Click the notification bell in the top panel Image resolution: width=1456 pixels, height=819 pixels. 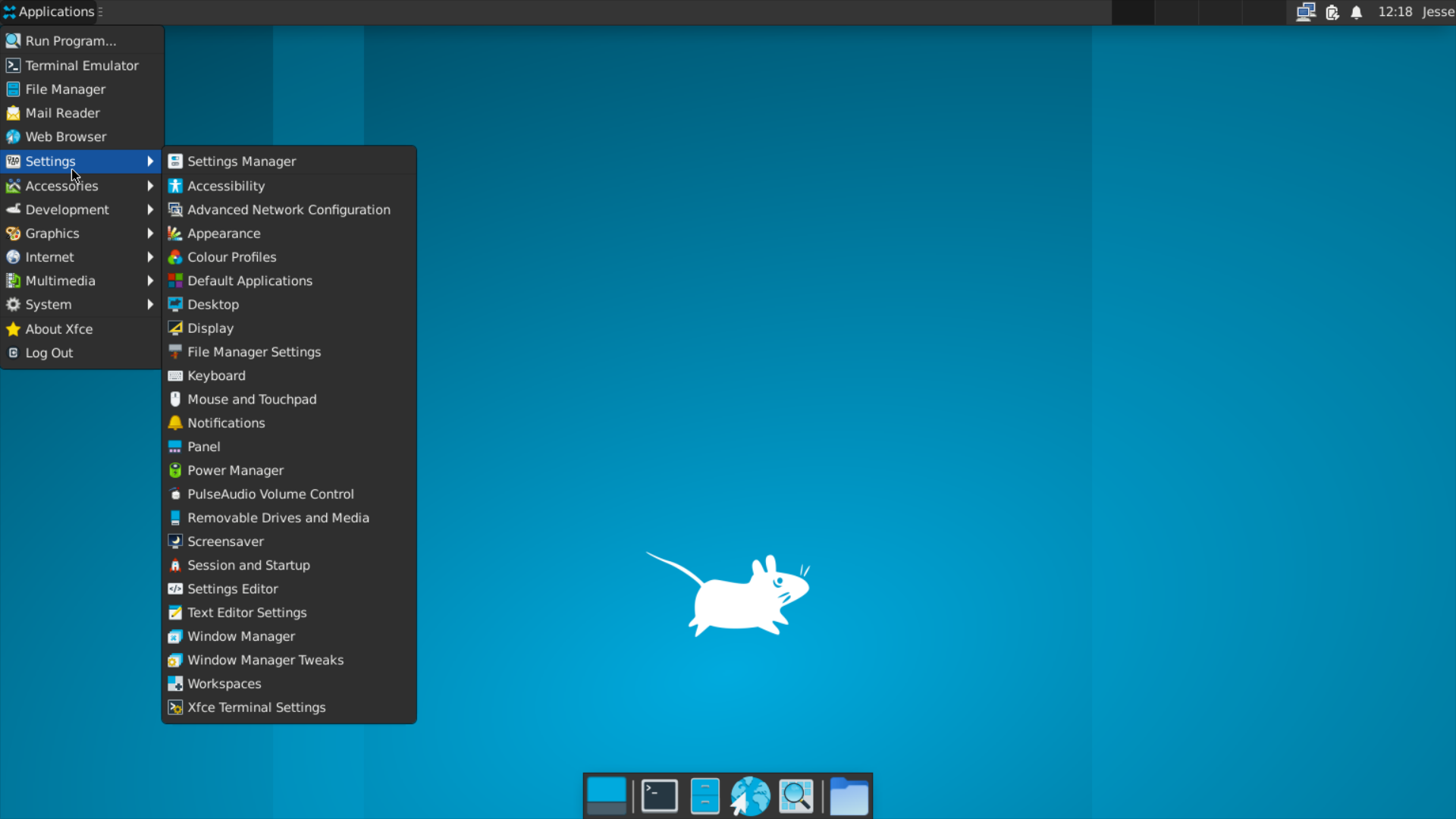[1357, 12]
